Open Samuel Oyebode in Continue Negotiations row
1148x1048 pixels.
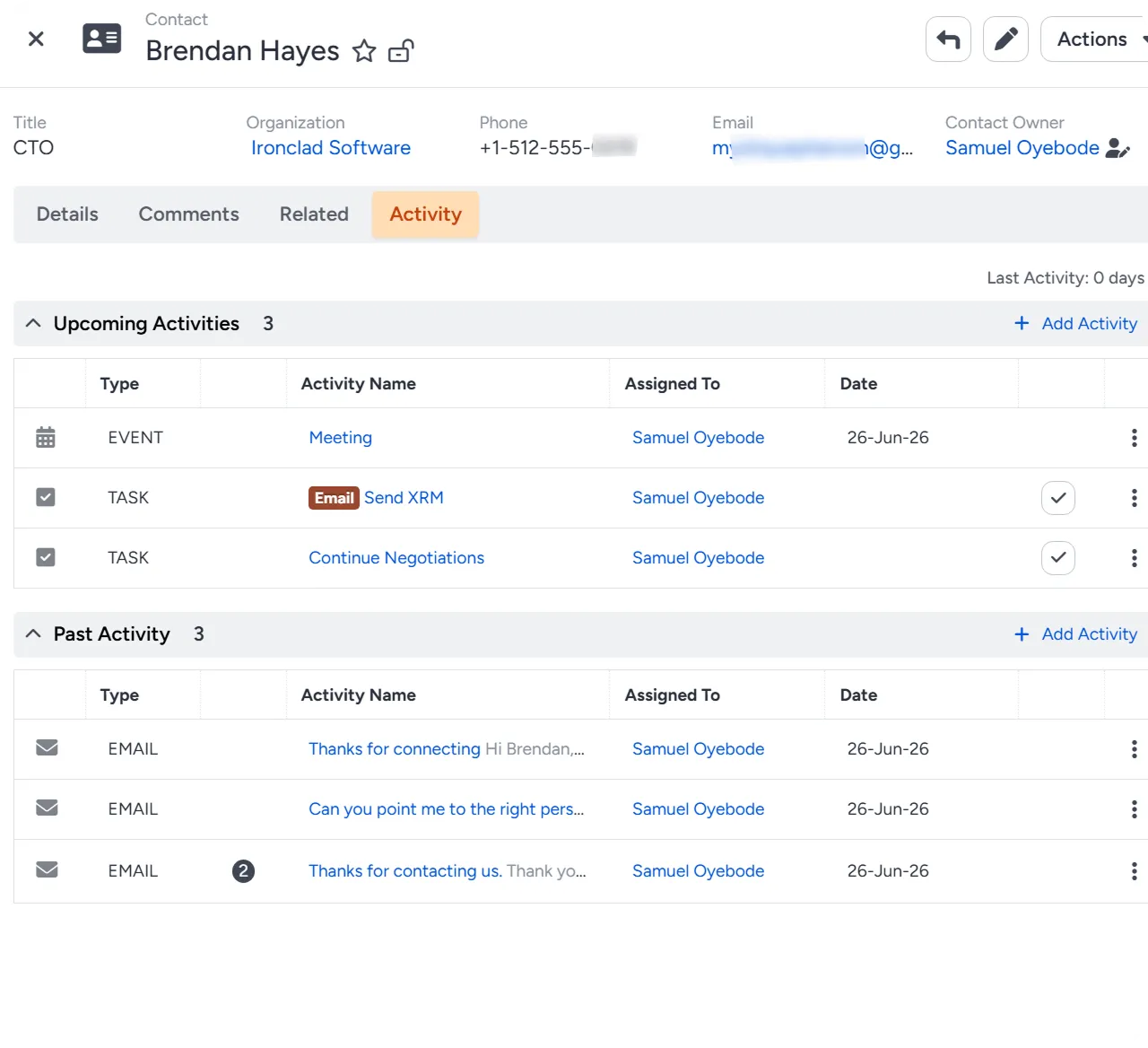(x=699, y=558)
